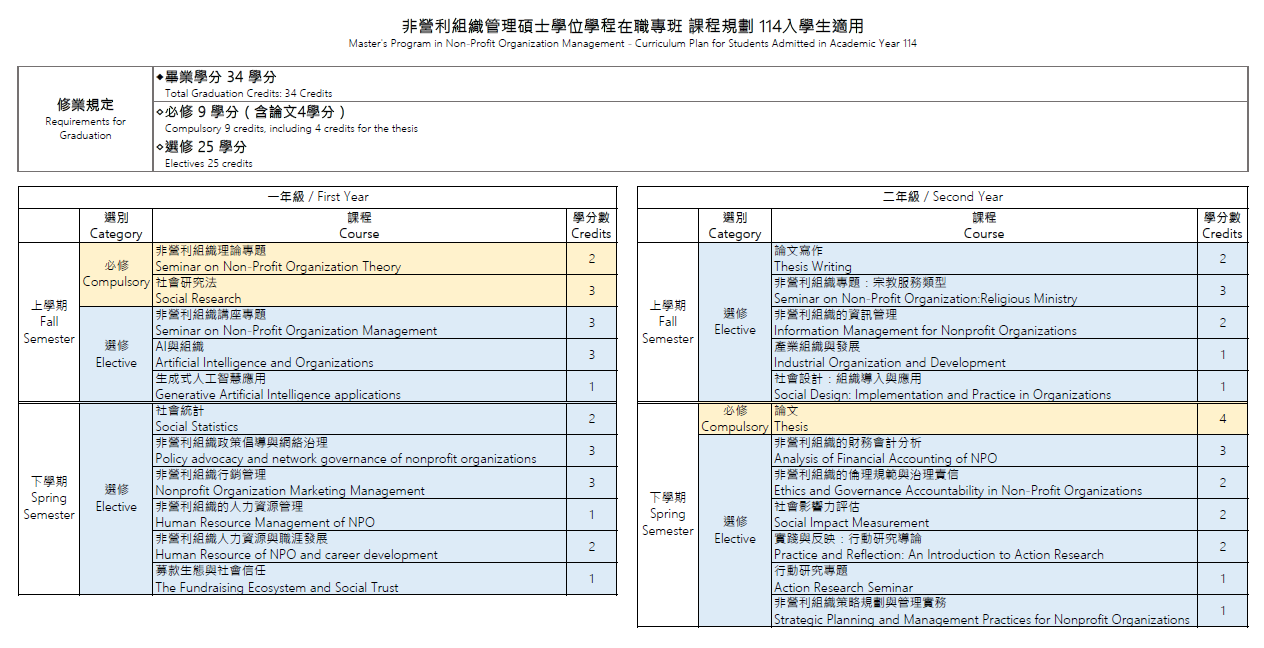Click the Requirements for Graduation label cell

(85, 119)
